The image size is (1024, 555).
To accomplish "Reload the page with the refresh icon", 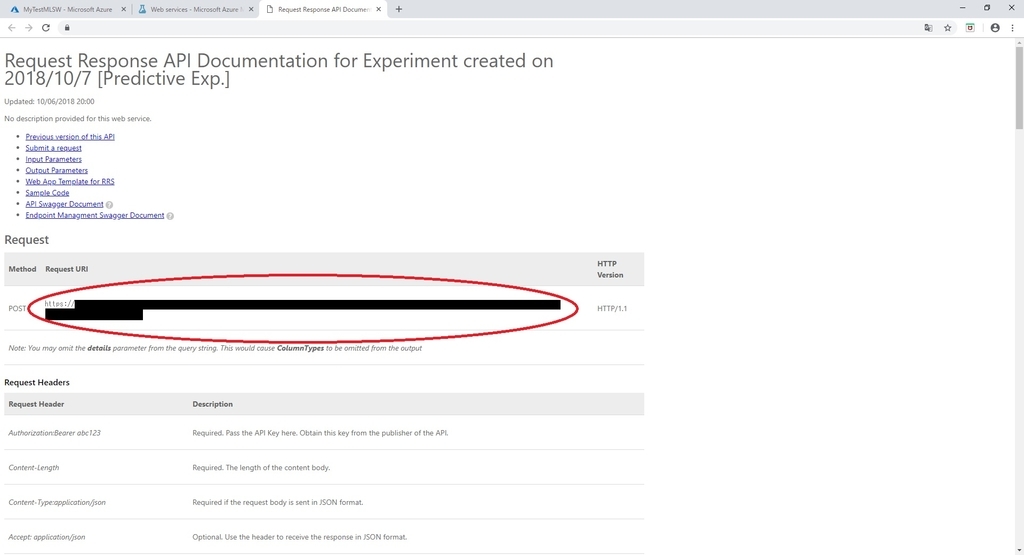I will click(x=46, y=27).
